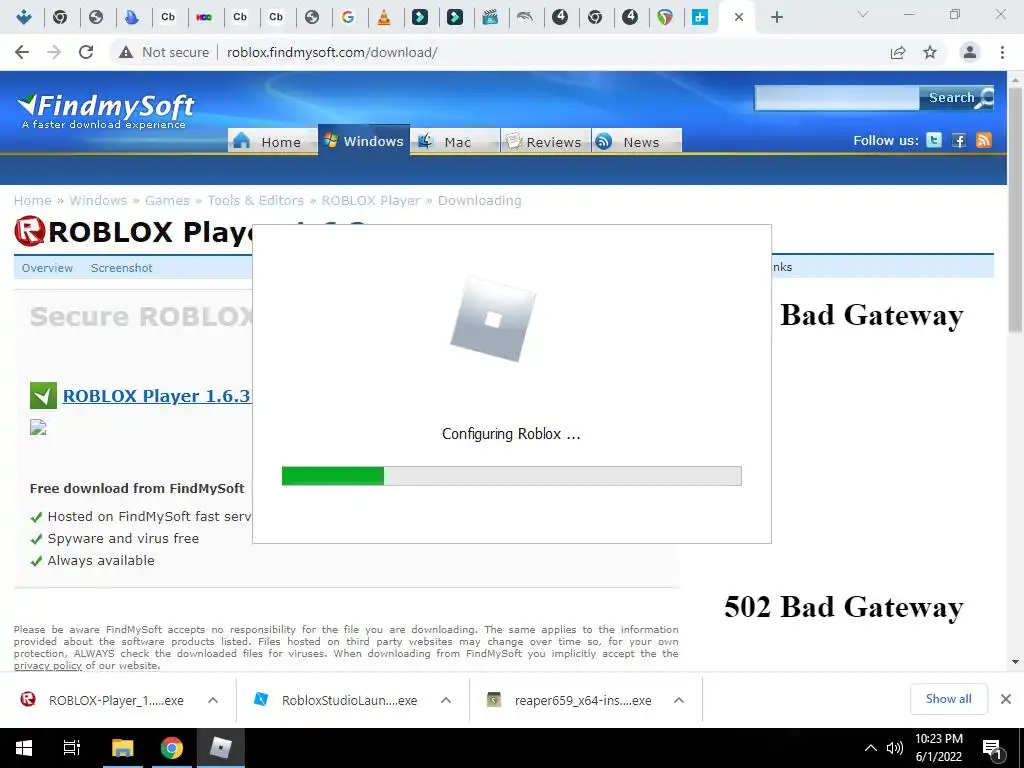Image resolution: width=1024 pixels, height=768 pixels.
Task: Open the Overview sub-tab
Action: point(47,268)
